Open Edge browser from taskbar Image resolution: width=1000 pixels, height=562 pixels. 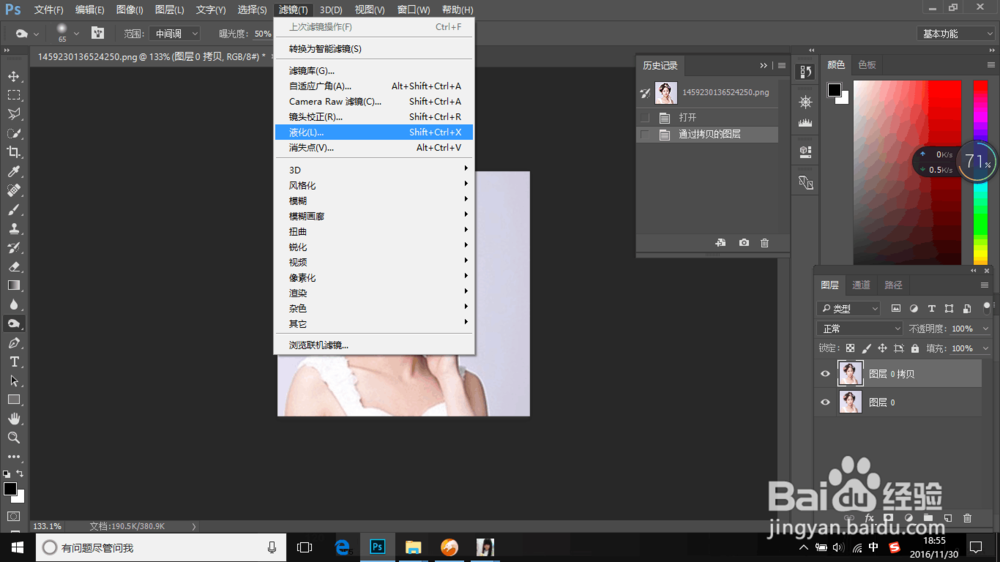(x=342, y=547)
